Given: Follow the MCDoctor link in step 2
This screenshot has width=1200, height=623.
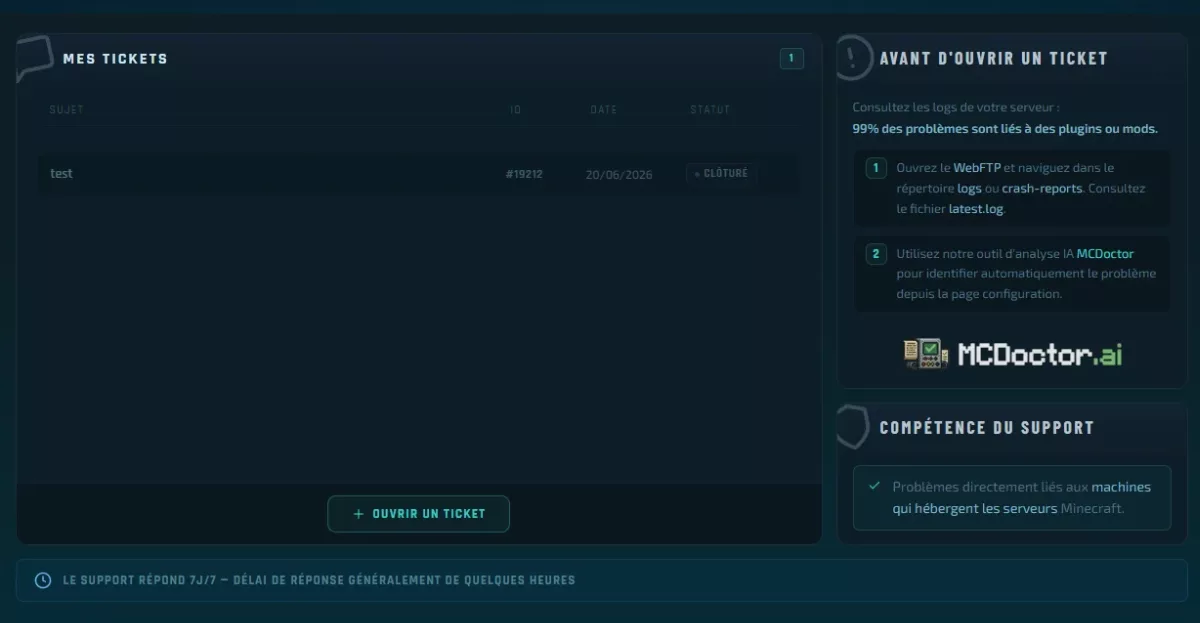Looking at the screenshot, I should [1105, 254].
